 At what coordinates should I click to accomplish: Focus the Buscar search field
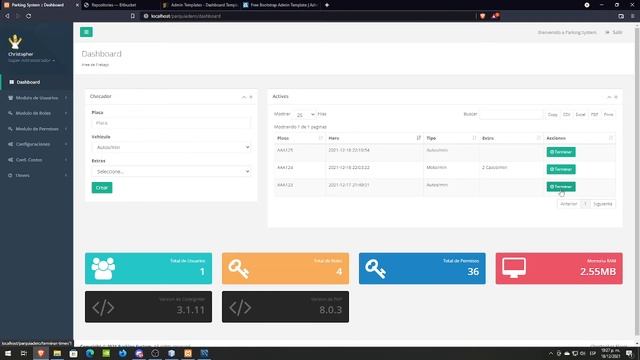pos(511,114)
